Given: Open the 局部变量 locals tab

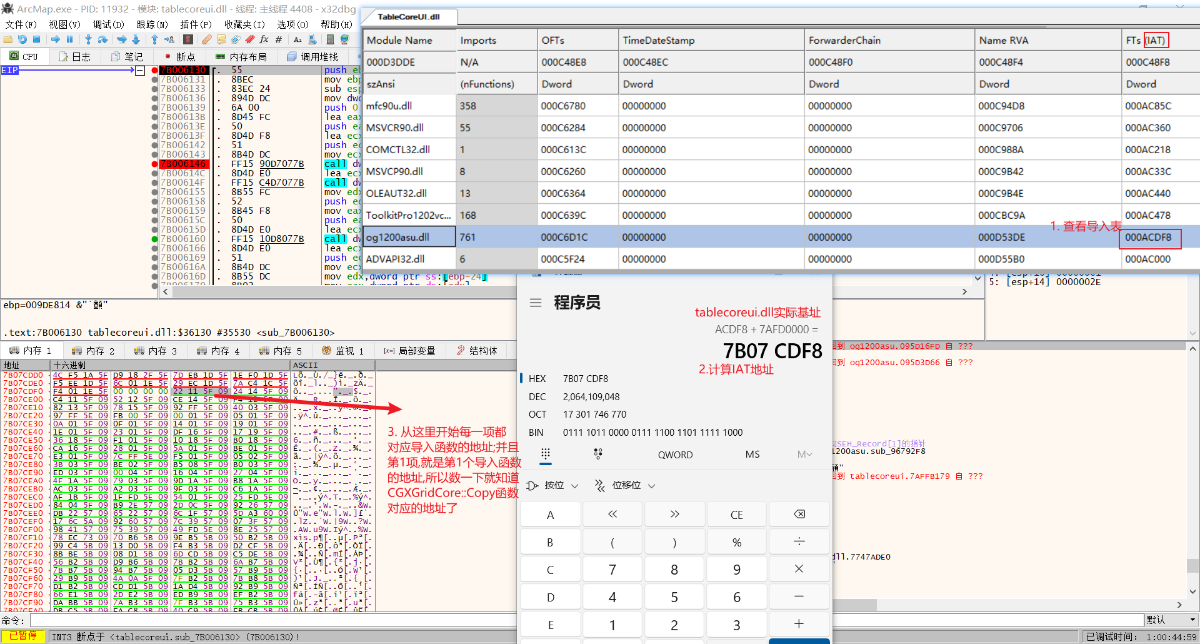Looking at the screenshot, I should click(410, 351).
